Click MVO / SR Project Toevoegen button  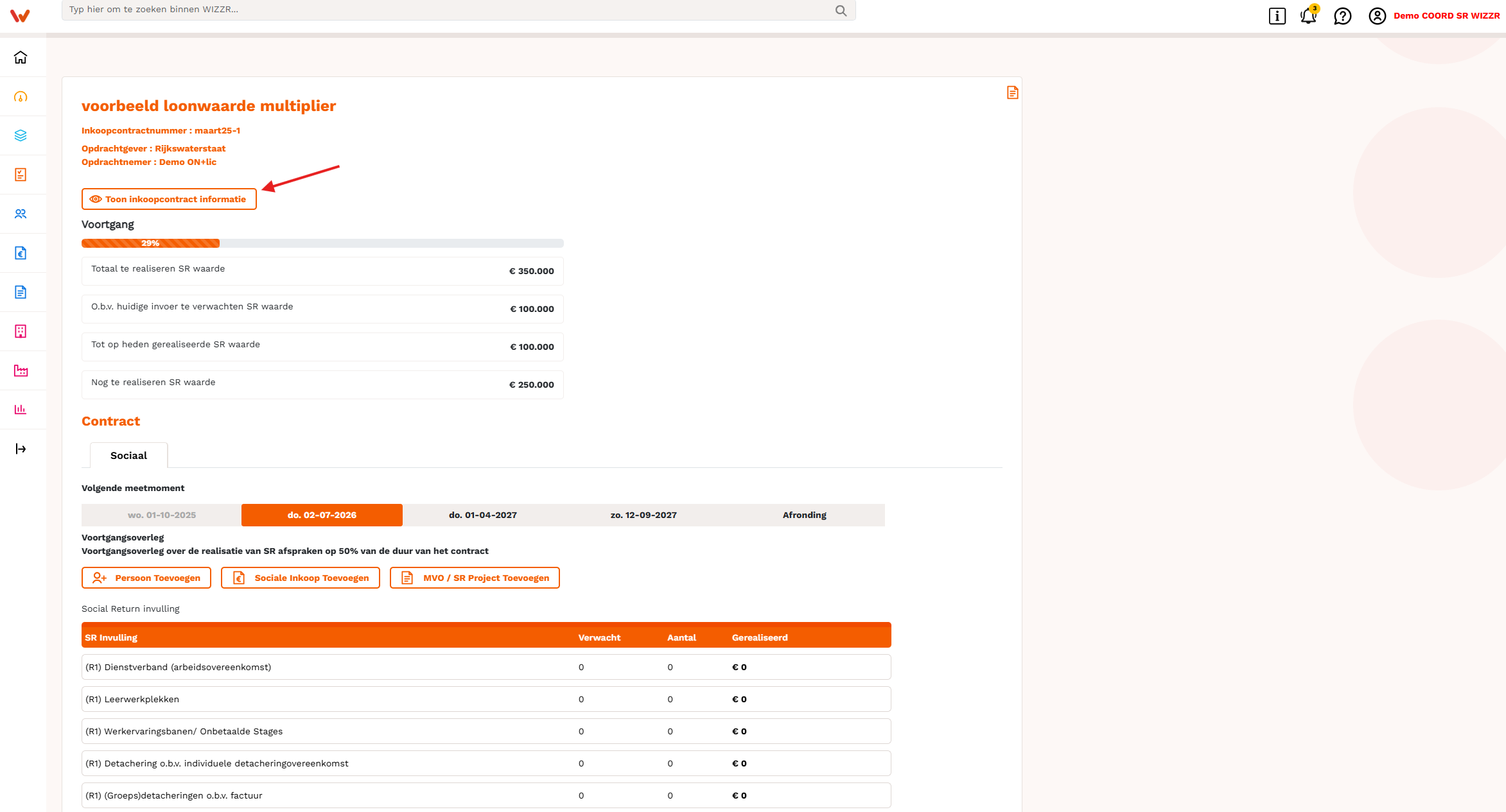coord(475,578)
